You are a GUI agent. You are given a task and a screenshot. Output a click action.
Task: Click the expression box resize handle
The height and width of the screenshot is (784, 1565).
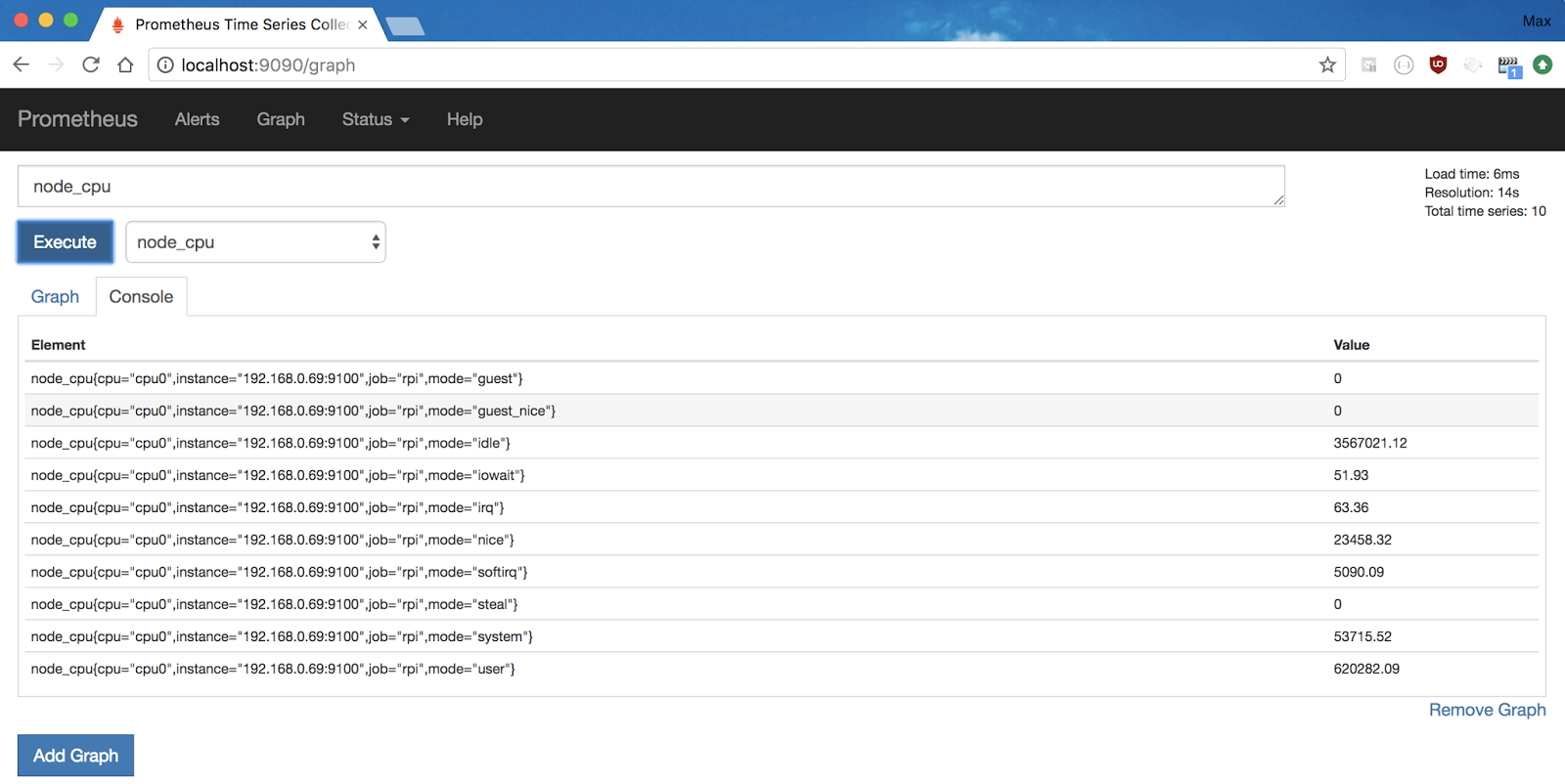point(1278,199)
